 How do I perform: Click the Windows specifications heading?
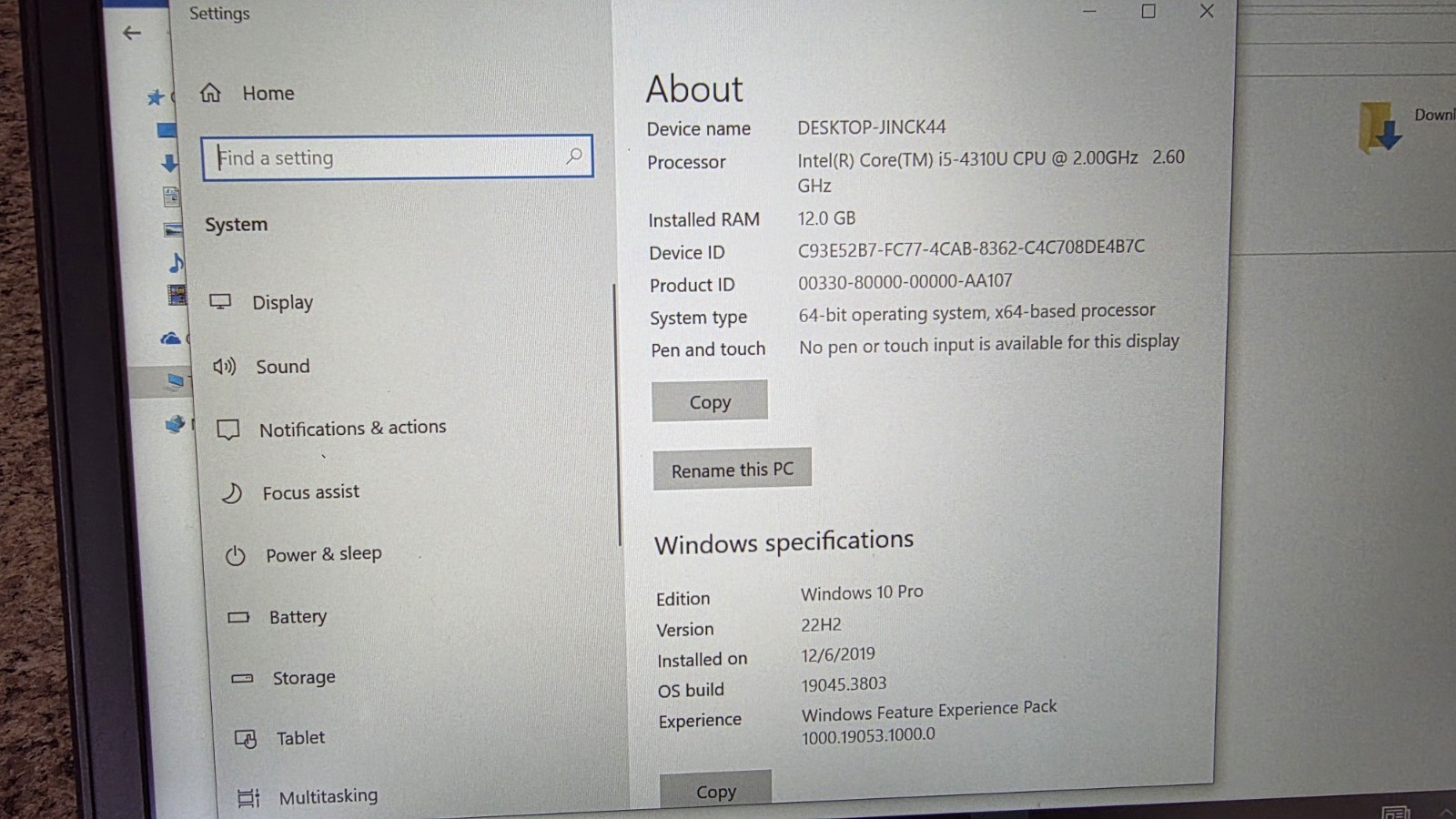click(x=784, y=542)
